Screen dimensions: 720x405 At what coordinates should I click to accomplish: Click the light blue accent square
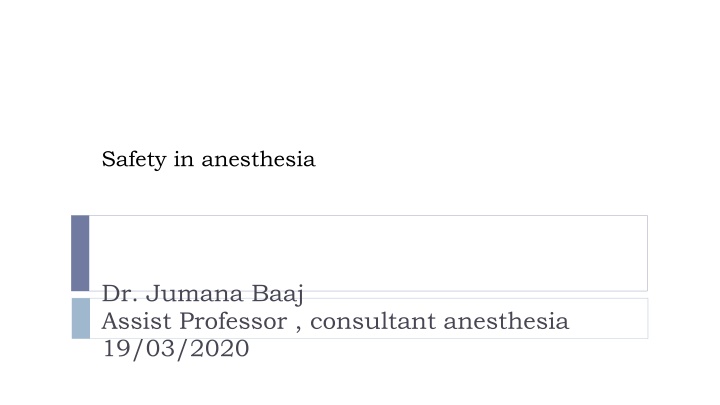[x=80, y=318]
